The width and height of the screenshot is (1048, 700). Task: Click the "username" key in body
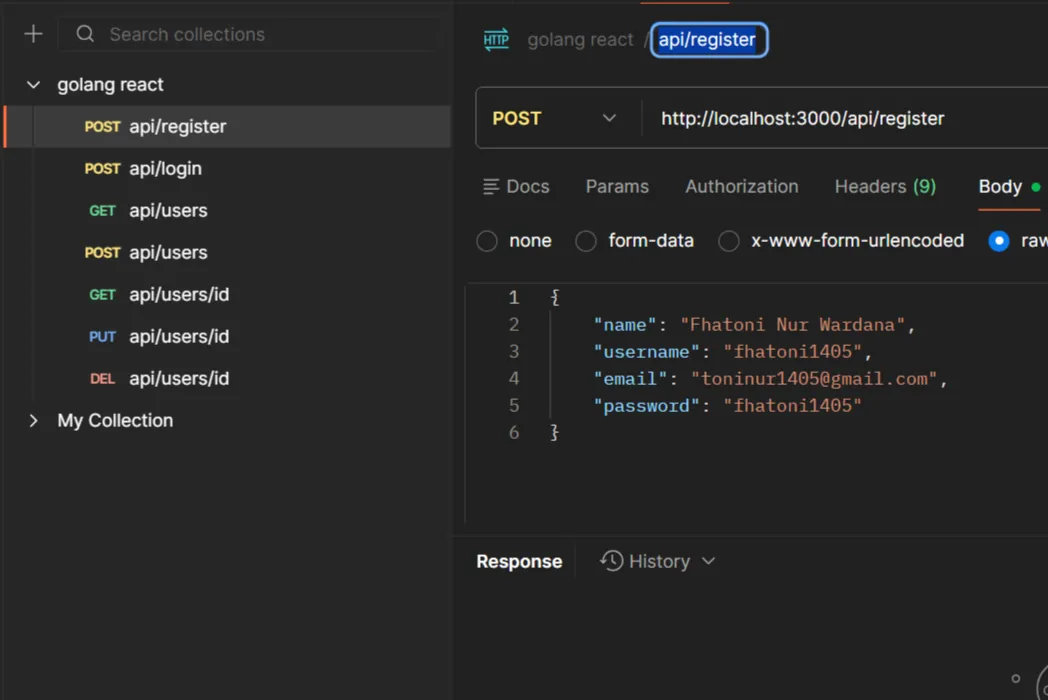coord(646,352)
